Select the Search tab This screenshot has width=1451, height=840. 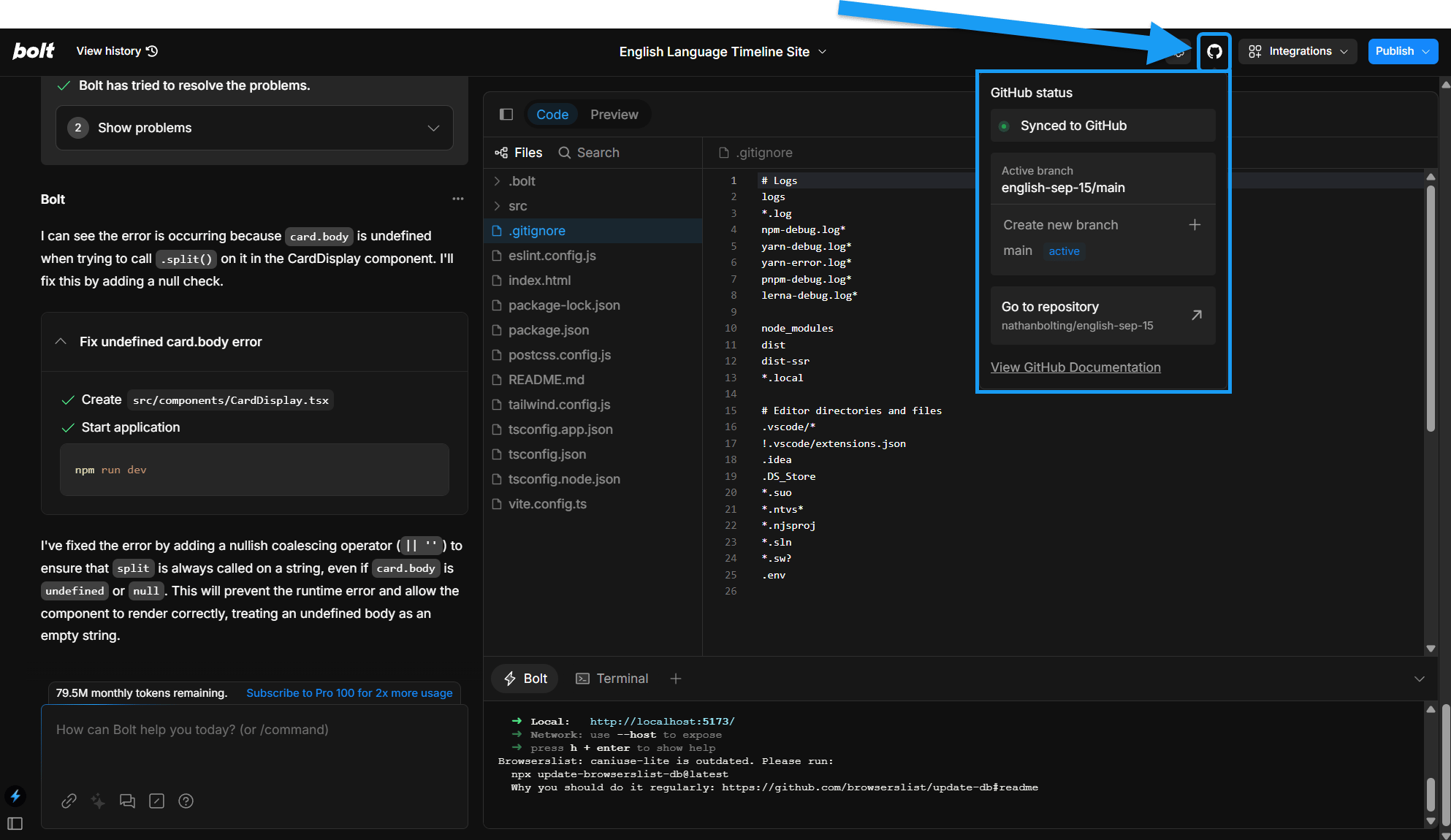coord(589,153)
